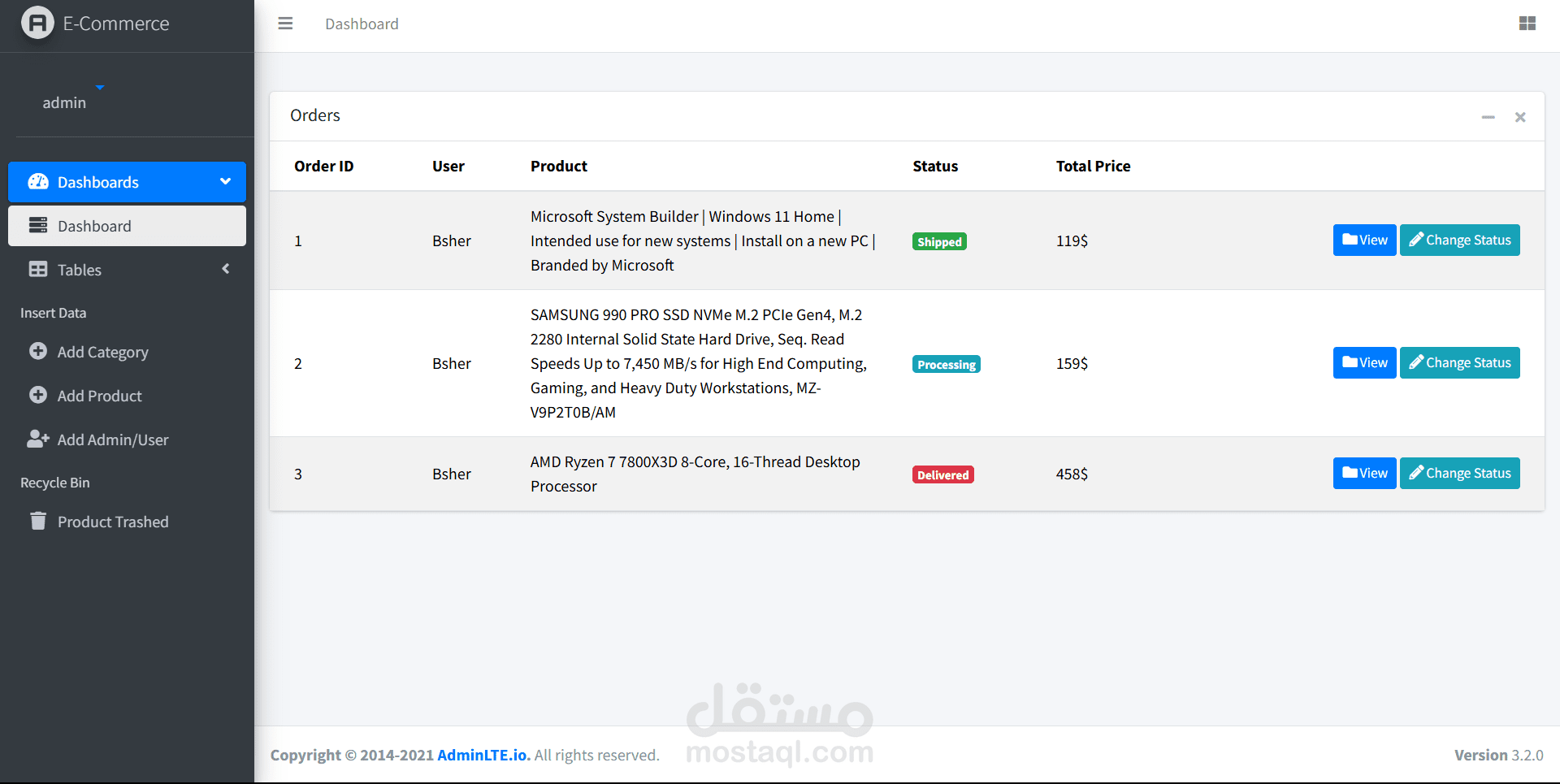This screenshot has height=784, width=1560.
Task: Click the Insert Data section header
Action: 54,313
